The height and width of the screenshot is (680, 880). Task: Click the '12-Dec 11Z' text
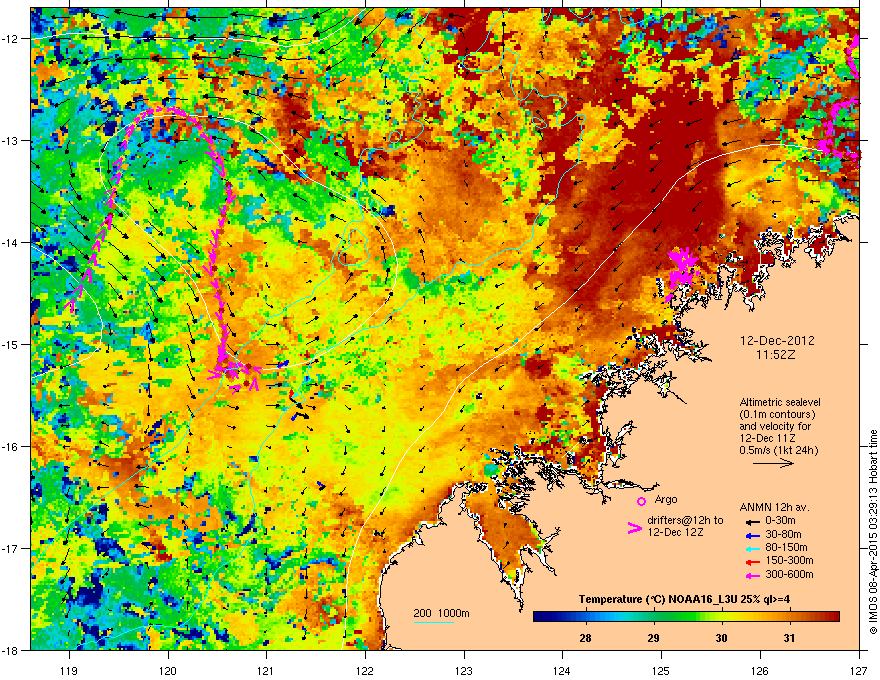767,438
